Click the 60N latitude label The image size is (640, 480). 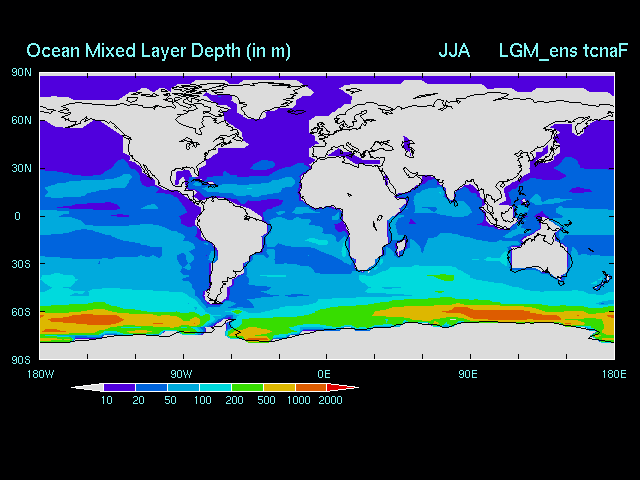coord(21,120)
